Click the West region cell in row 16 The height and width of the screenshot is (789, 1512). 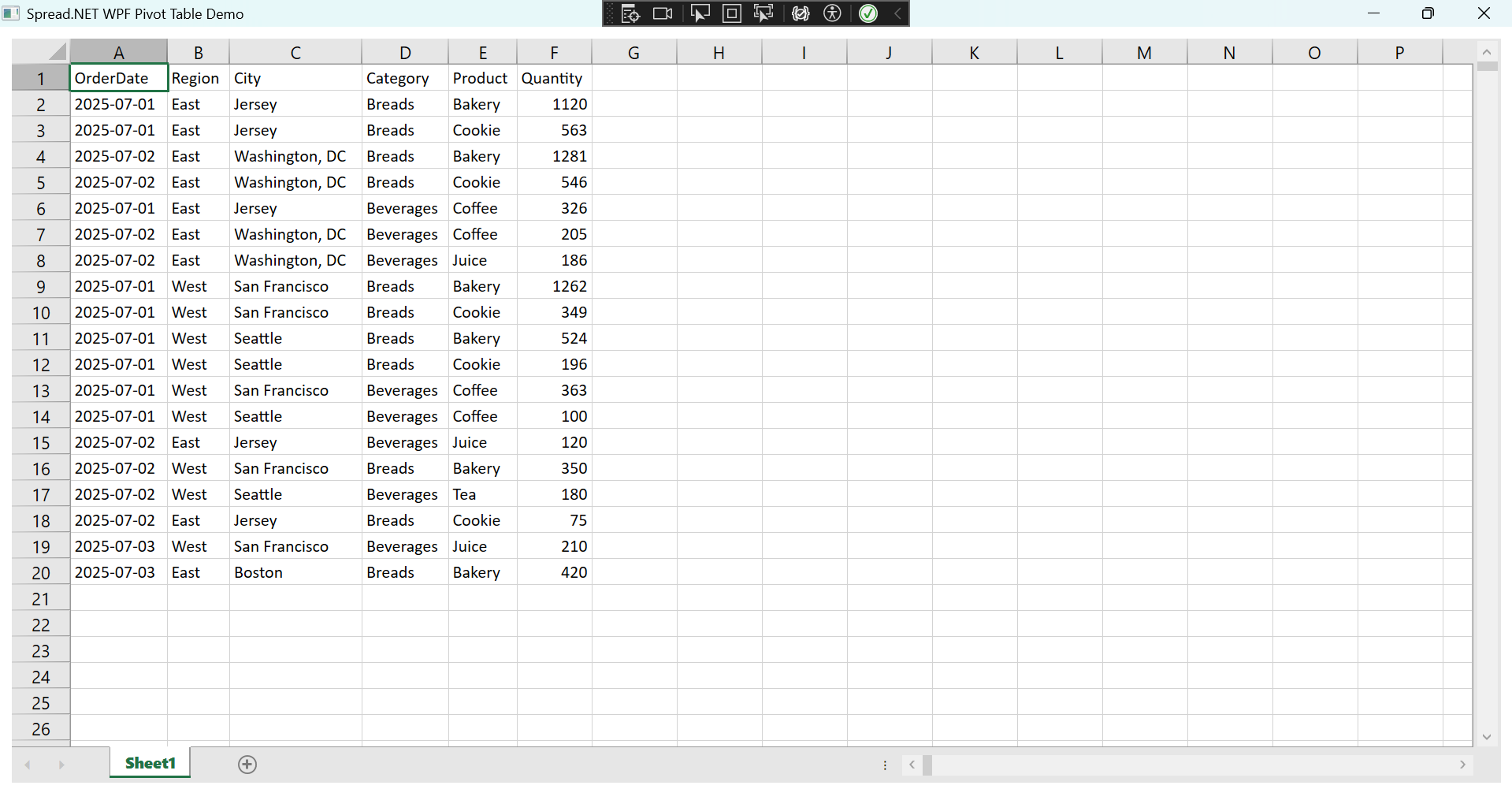point(199,468)
